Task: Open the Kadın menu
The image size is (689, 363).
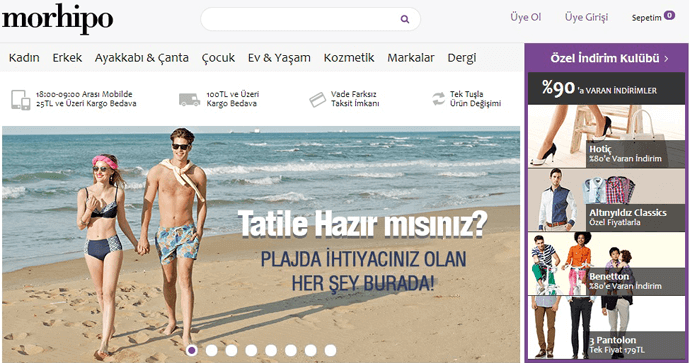Action: (x=24, y=58)
